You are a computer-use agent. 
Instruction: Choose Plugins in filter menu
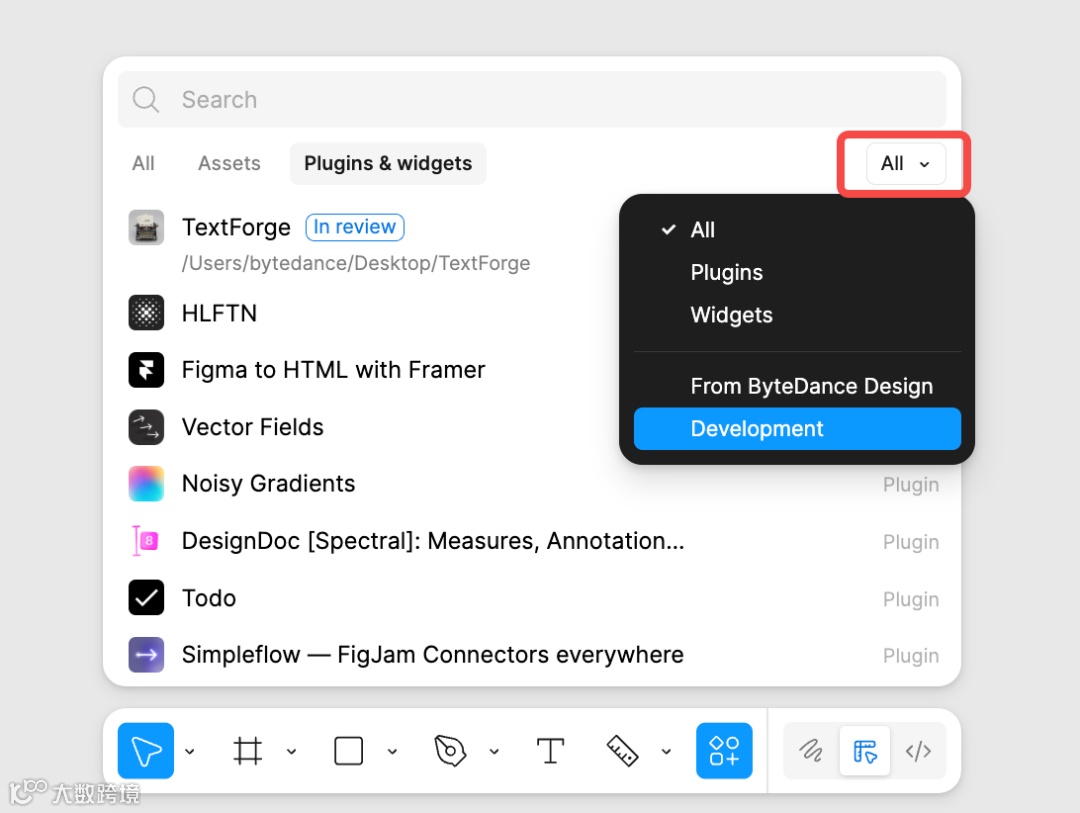pos(797,273)
